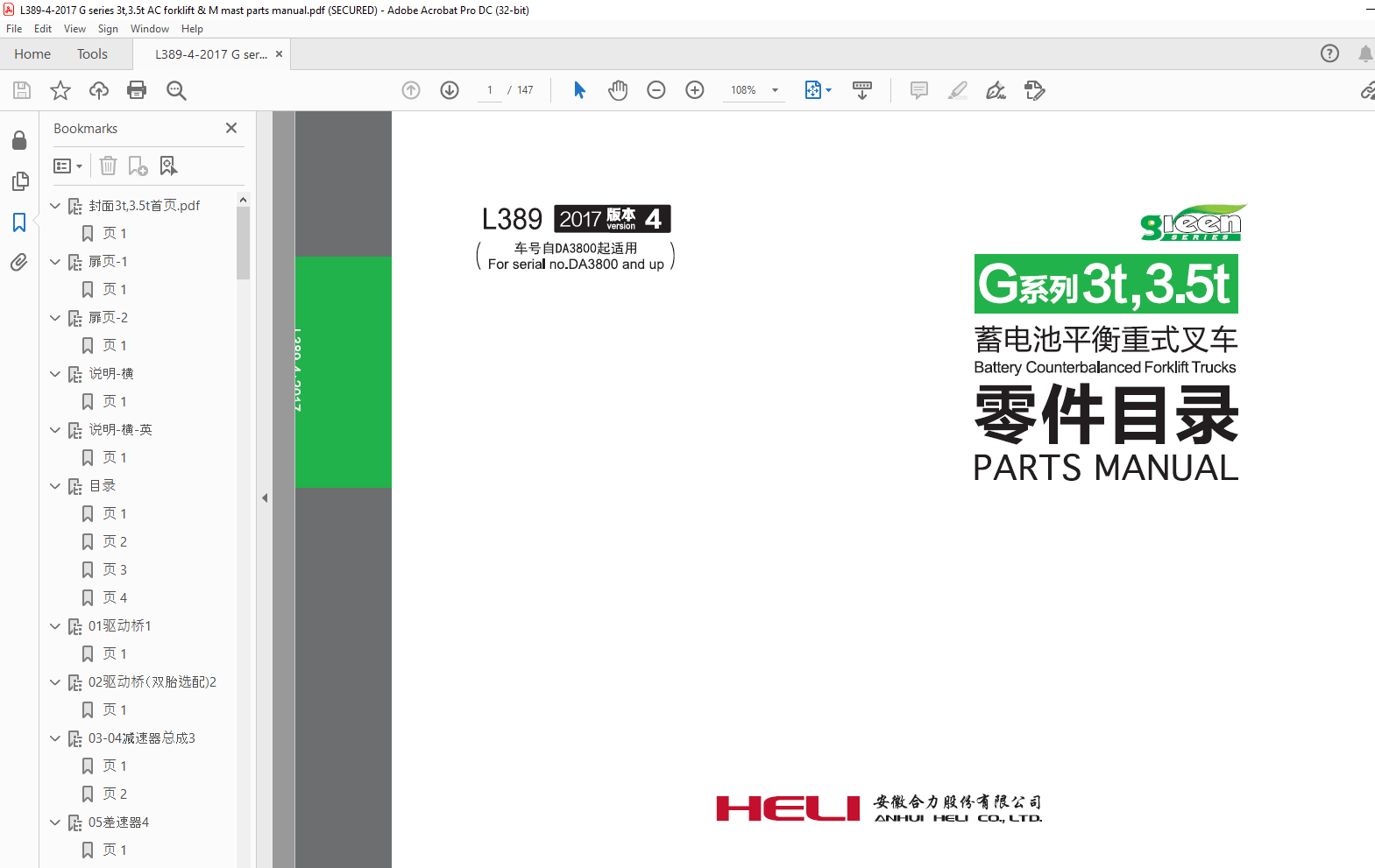The width and height of the screenshot is (1375, 868).
Task: Open the Help menu
Action: [192, 29]
